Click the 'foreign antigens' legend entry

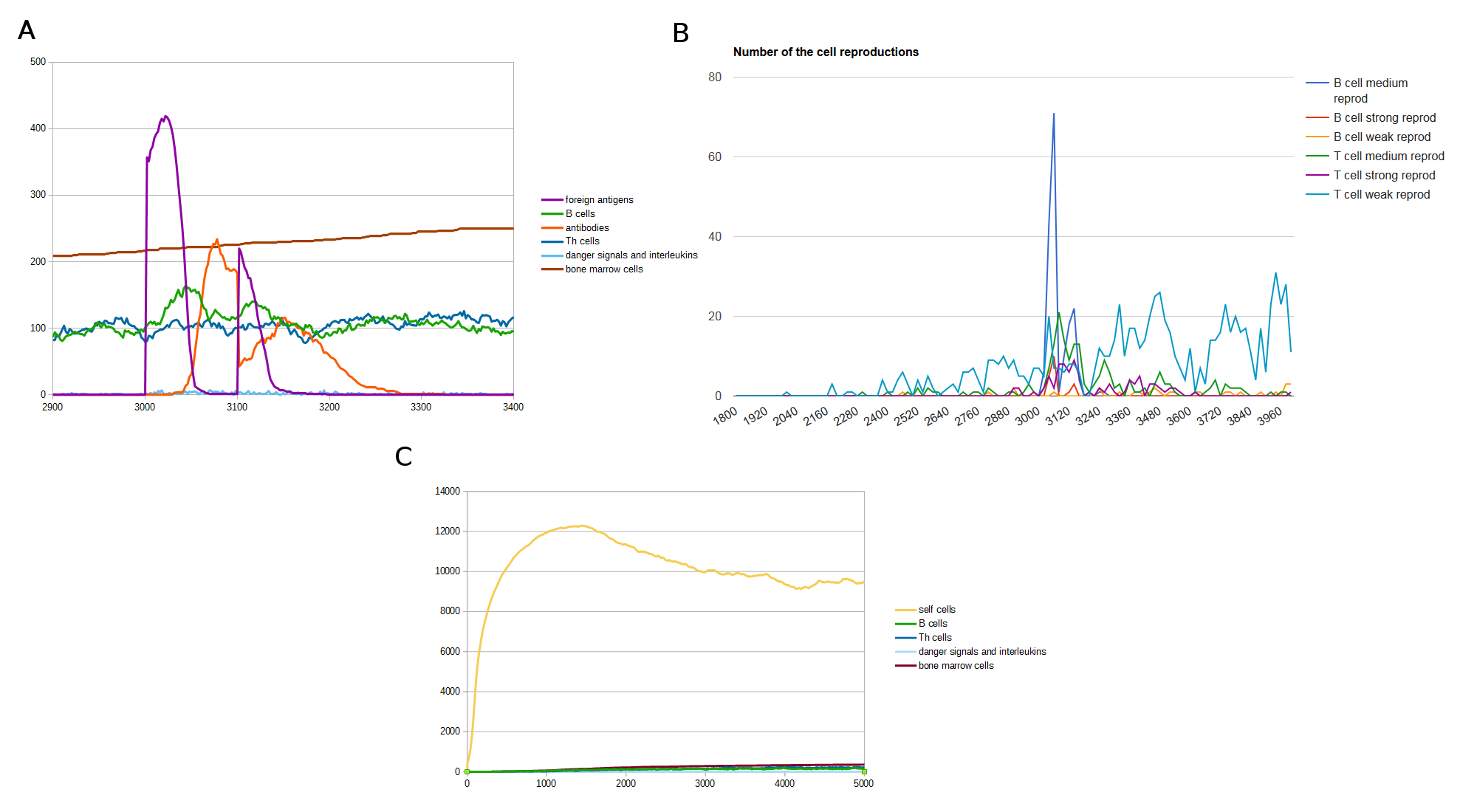tap(598, 200)
